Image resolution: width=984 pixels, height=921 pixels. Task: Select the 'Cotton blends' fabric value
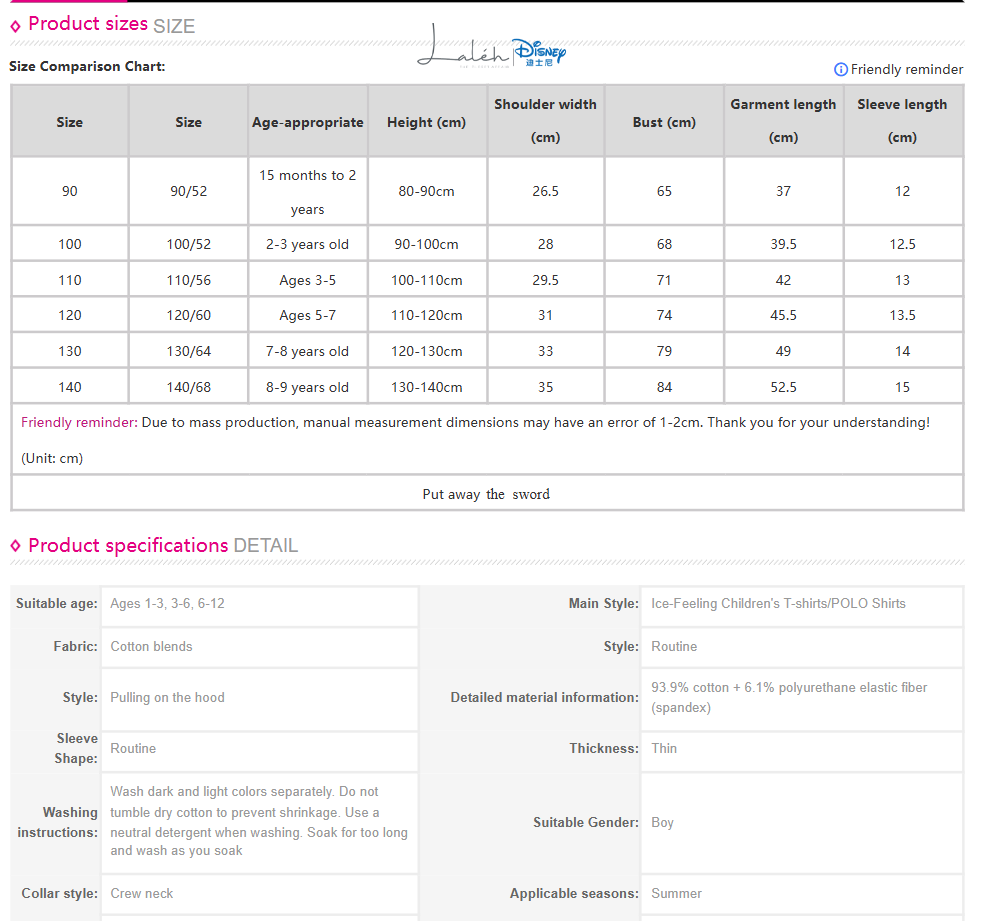pos(151,646)
